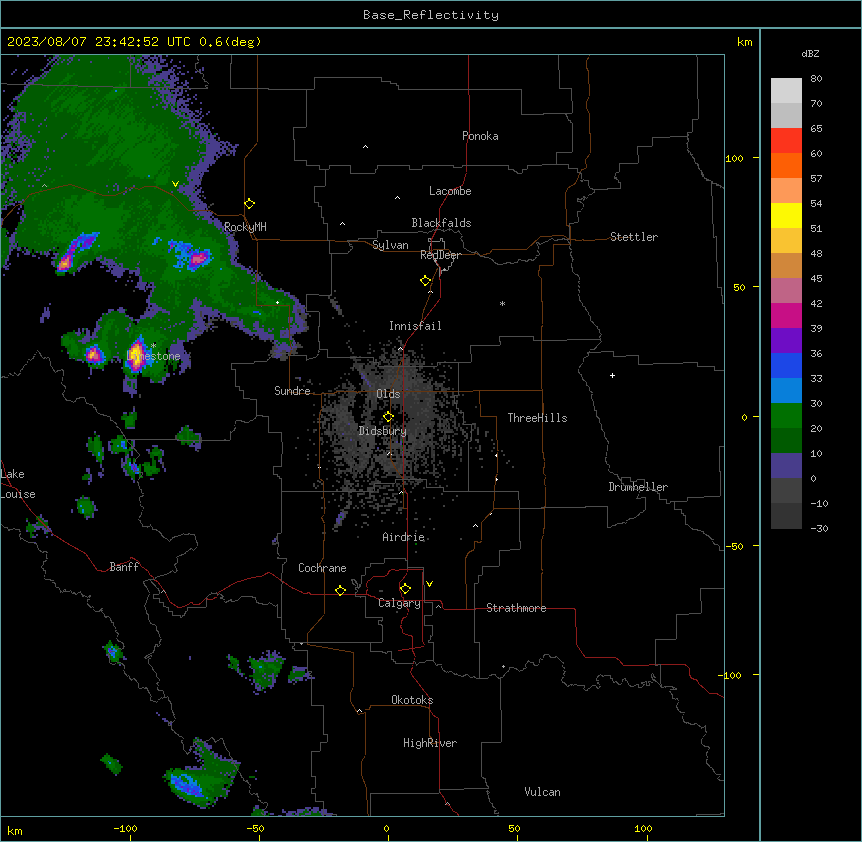The width and height of the screenshot is (862, 842).
Task: Pick the yellow 54 dBZ legend swatch
Action: pos(786,215)
